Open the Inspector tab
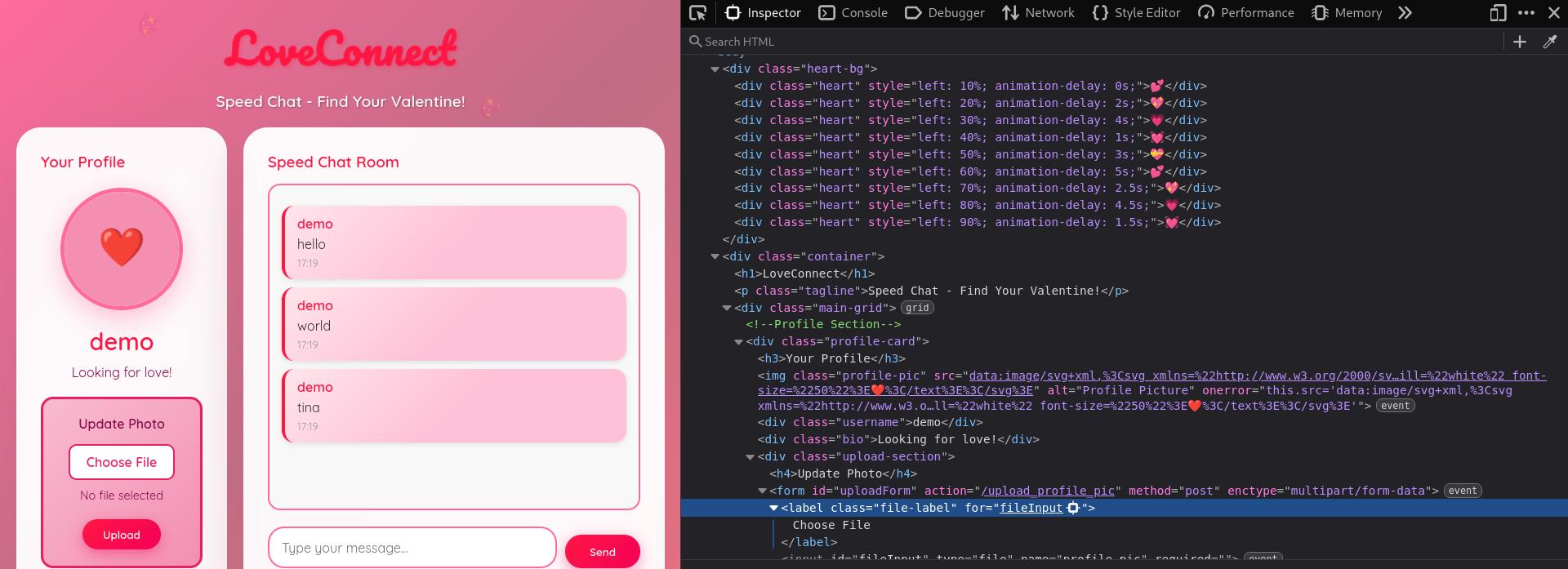Viewport: 1568px width, 569px height. (763, 13)
